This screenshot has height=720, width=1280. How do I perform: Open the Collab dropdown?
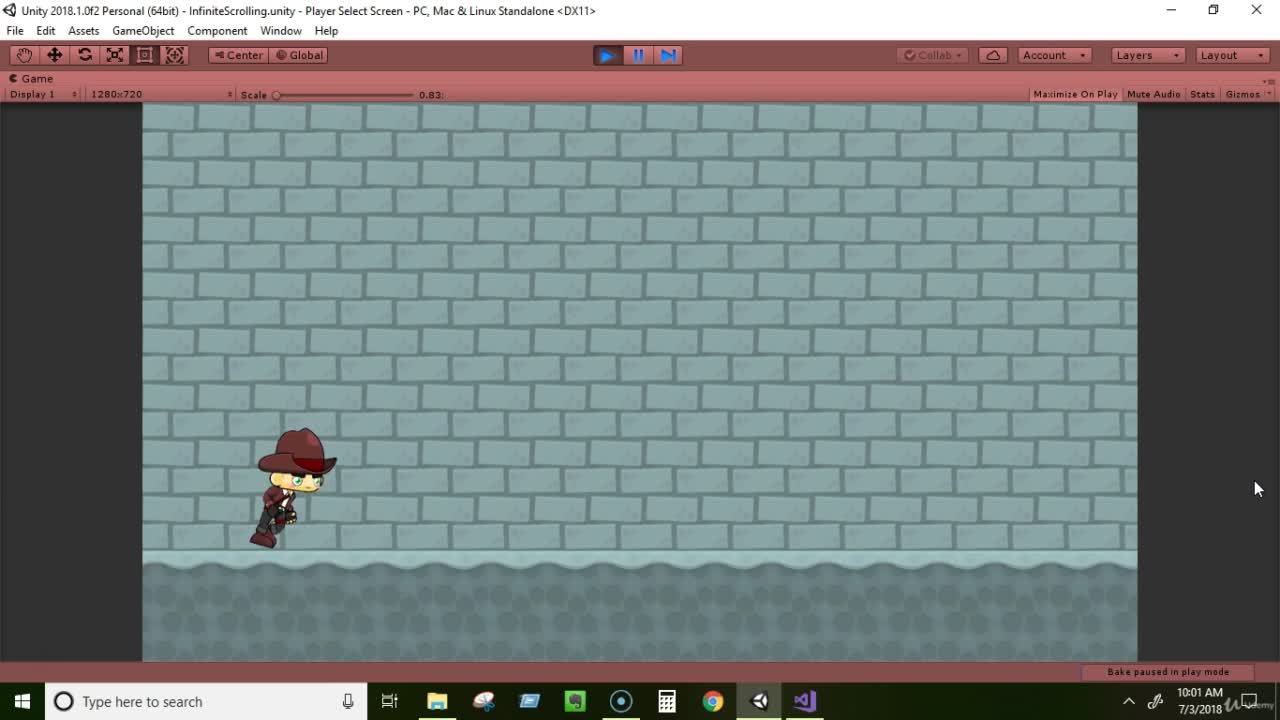tap(932, 55)
